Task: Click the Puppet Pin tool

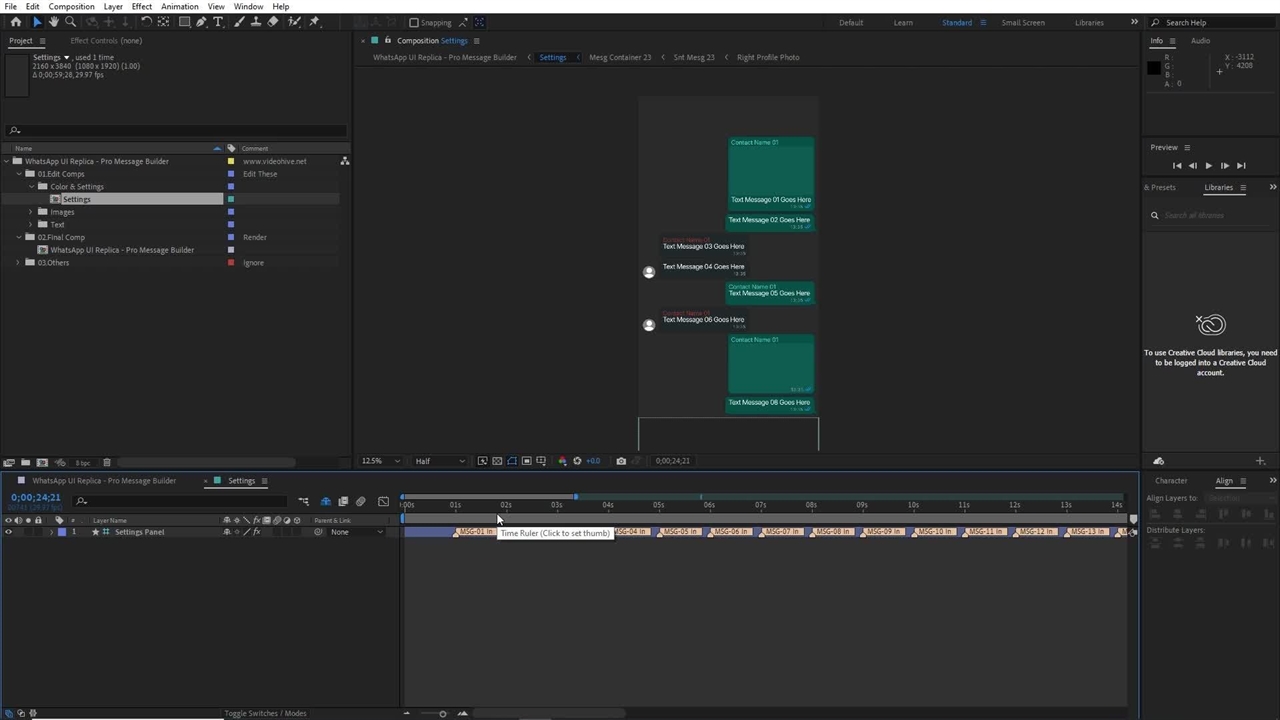Action: (x=314, y=22)
